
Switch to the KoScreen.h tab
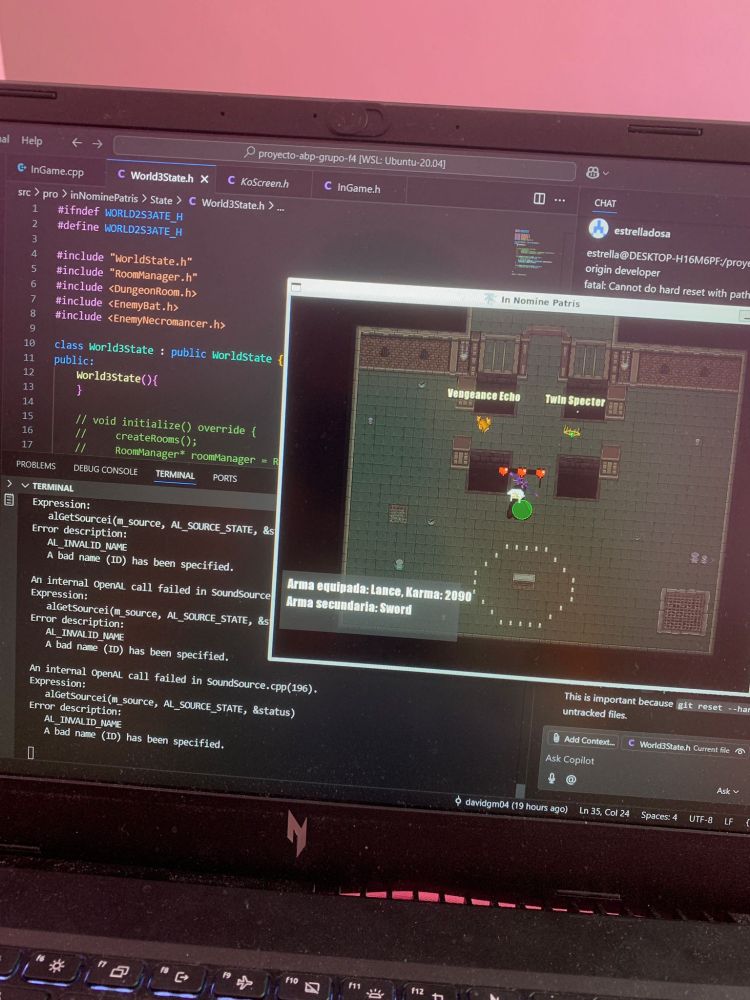[265, 182]
